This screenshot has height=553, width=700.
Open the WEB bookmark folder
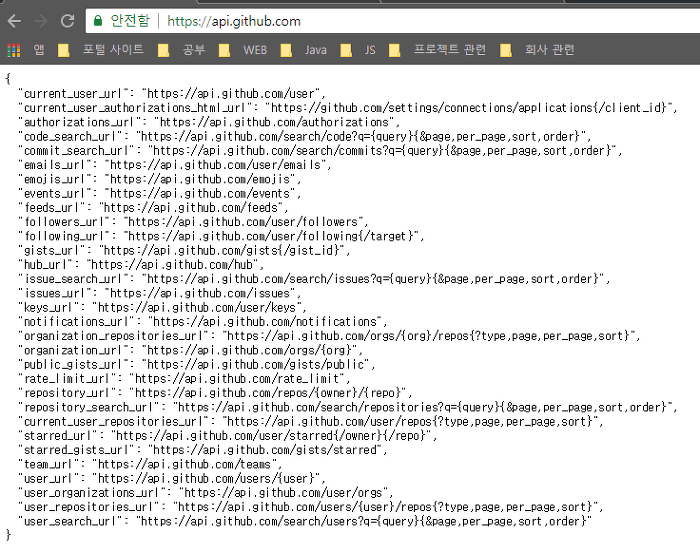243,50
